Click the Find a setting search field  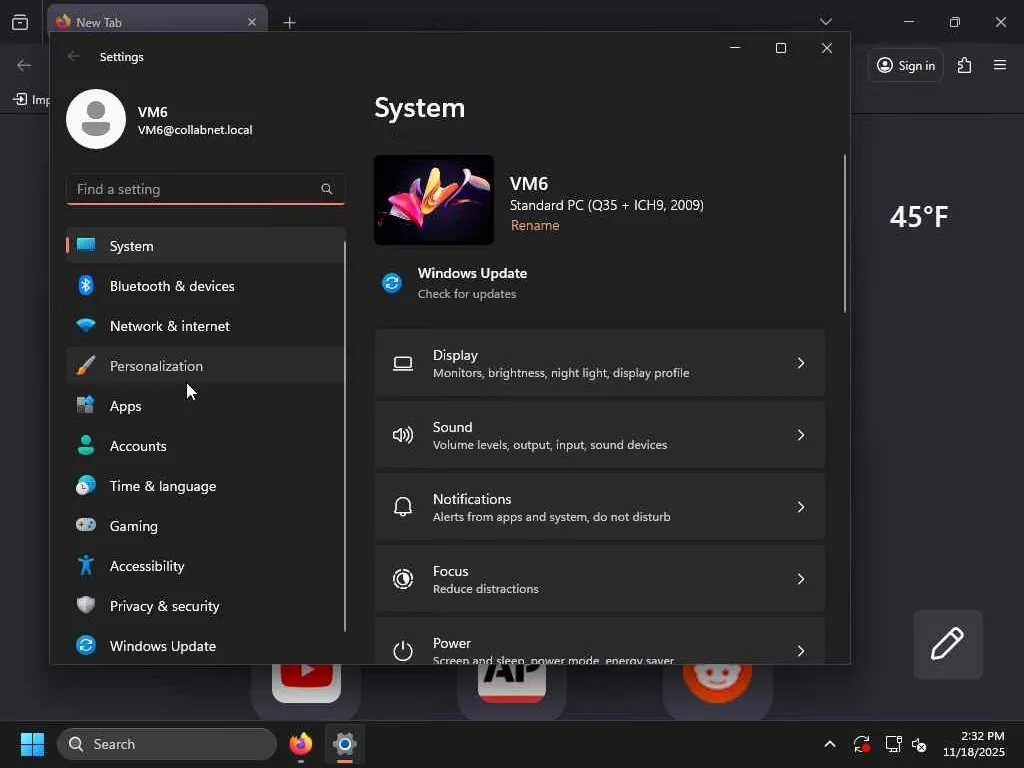(x=206, y=189)
